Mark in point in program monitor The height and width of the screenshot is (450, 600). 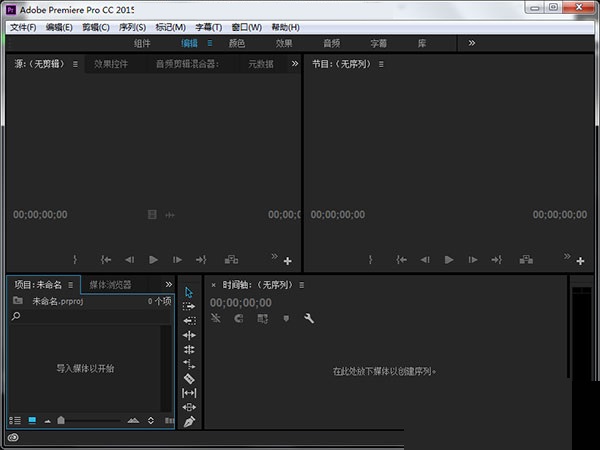click(370, 260)
